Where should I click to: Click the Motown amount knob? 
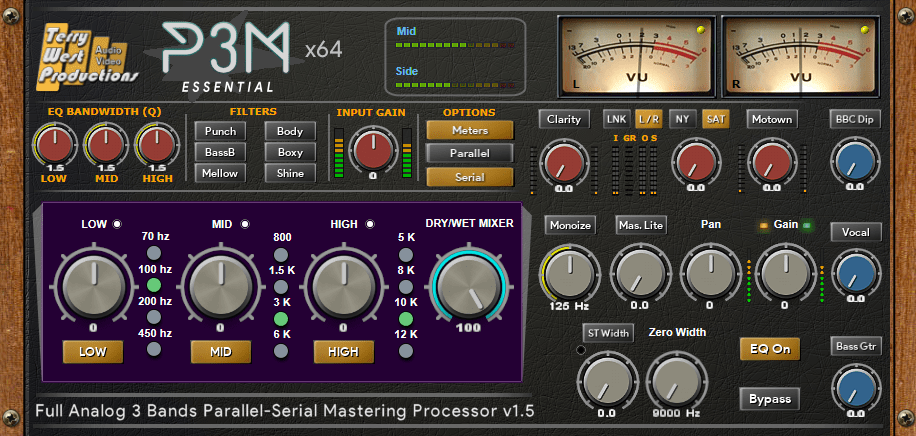[772, 162]
